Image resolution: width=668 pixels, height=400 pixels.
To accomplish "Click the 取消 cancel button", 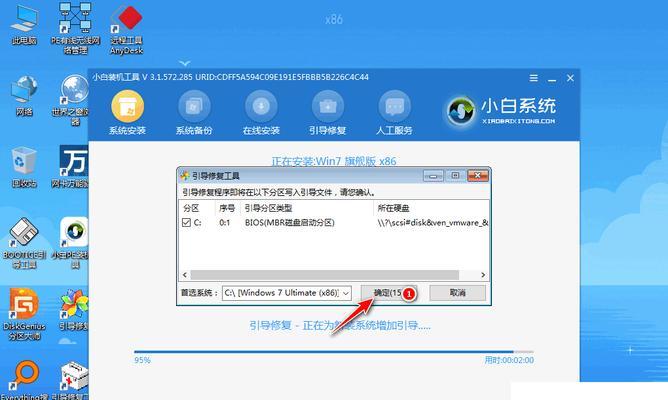I will pyautogui.click(x=458, y=293).
